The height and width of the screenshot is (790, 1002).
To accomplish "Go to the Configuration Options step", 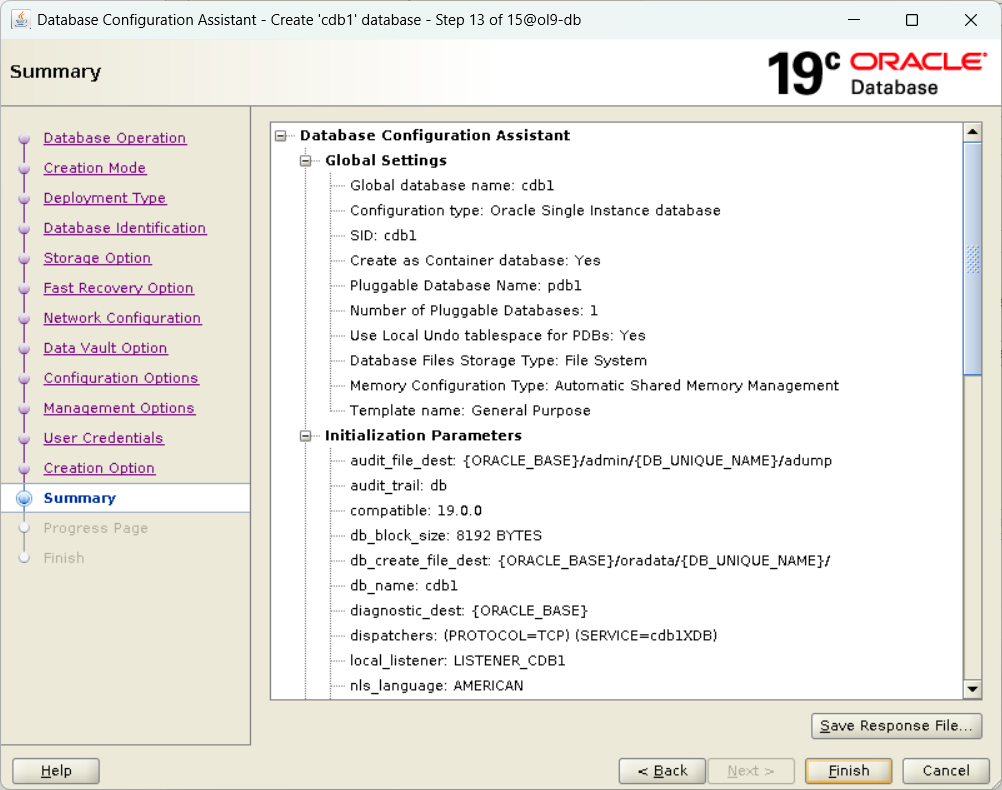I will click(121, 378).
